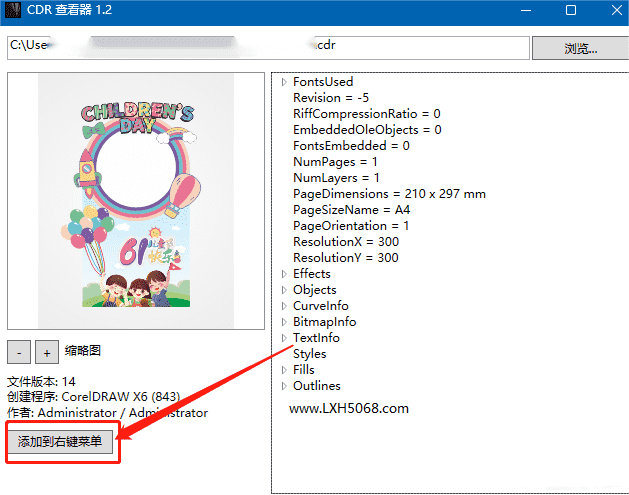Select PageSizeName = A4 row
Screen dimensions: 629x495
coord(351,210)
